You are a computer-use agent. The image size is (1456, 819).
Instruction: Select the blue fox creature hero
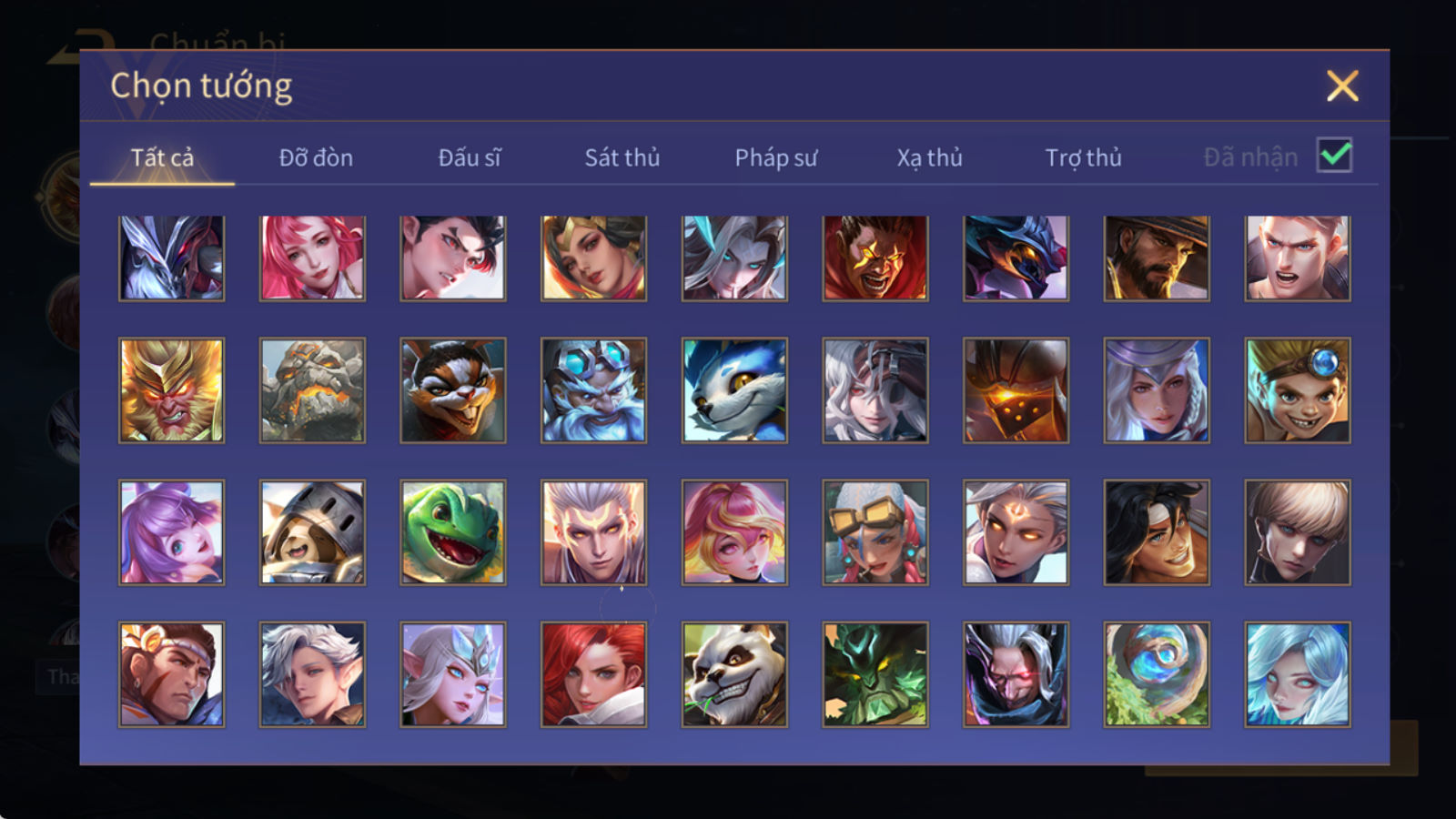coord(734,390)
